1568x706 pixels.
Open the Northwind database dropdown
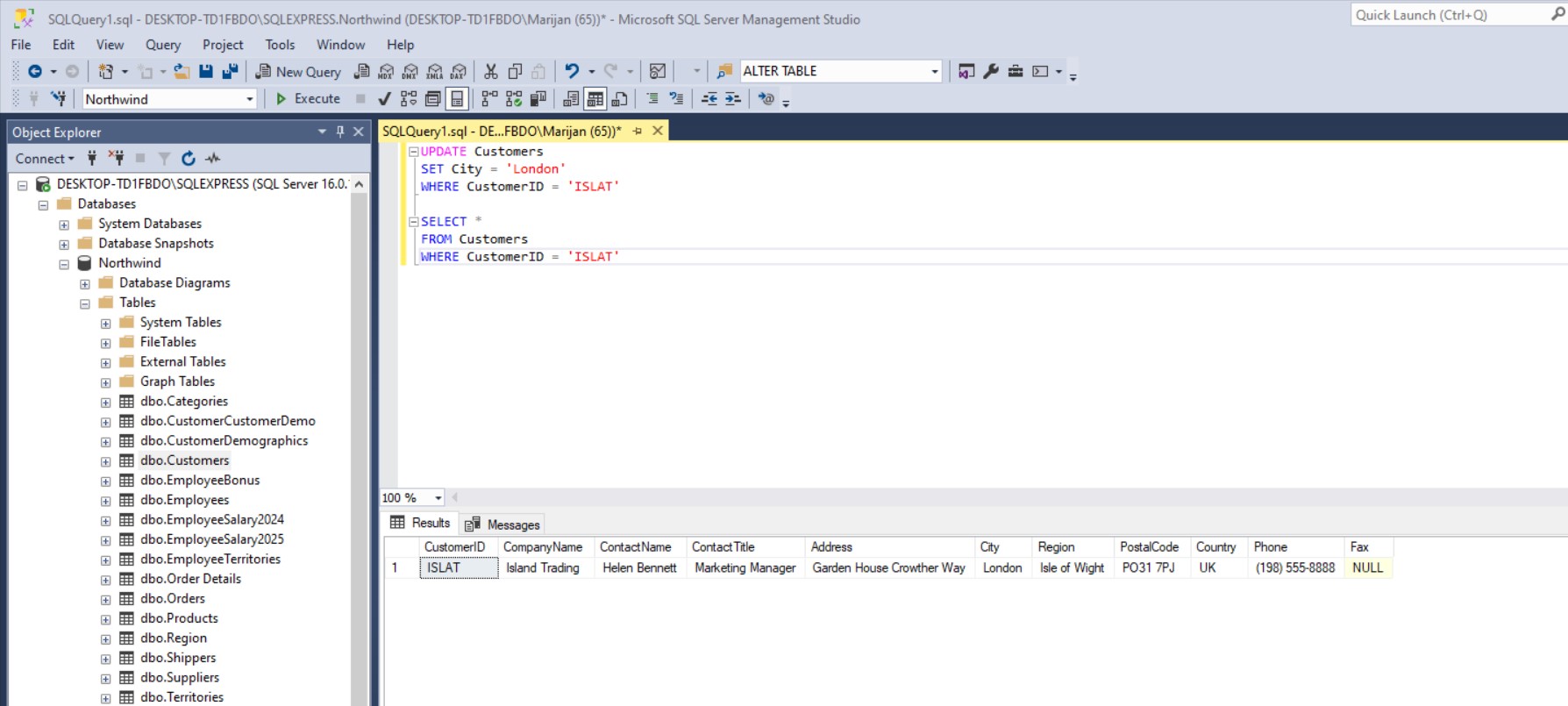249,99
